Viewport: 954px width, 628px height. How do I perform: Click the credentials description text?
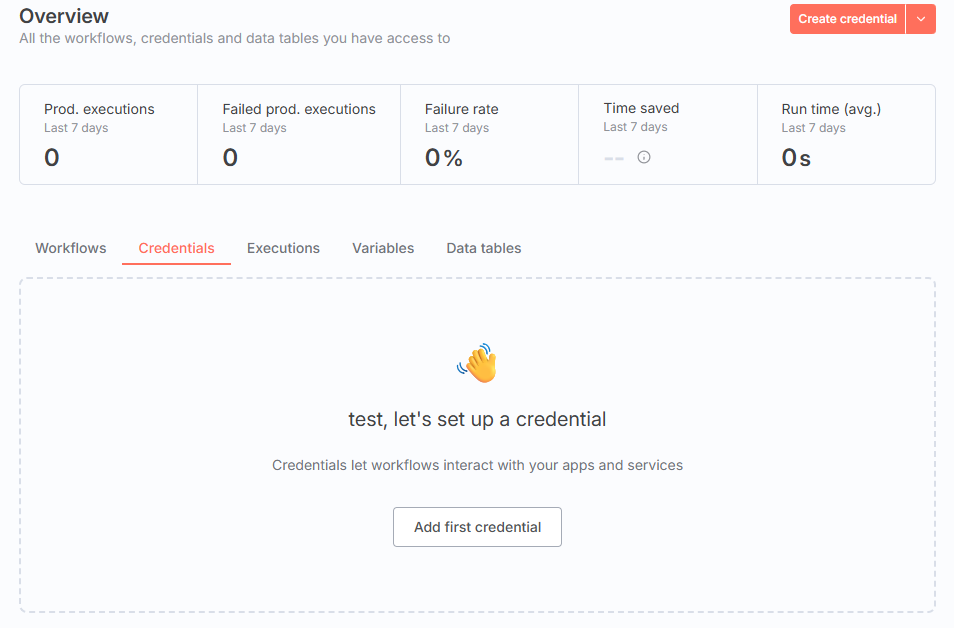click(x=477, y=465)
